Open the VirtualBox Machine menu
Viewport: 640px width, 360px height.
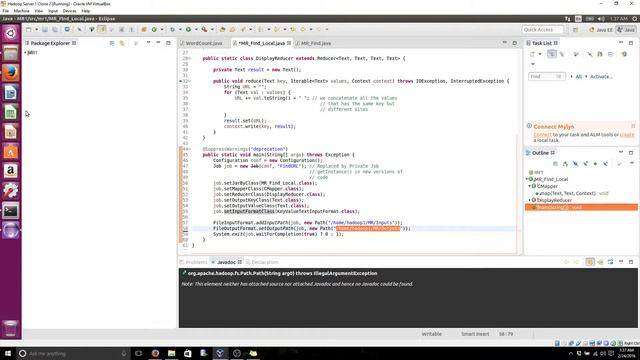(x=22, y=11)
